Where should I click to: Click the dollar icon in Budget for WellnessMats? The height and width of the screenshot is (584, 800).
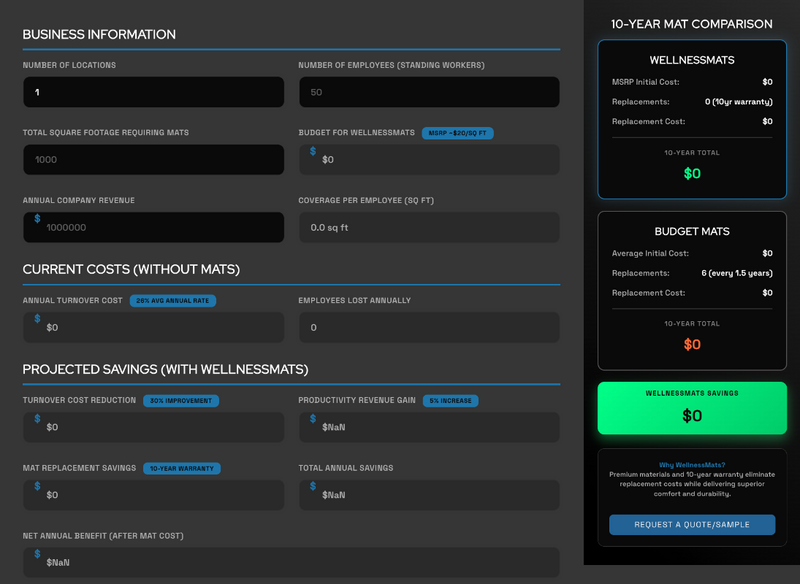coord(313,151)
